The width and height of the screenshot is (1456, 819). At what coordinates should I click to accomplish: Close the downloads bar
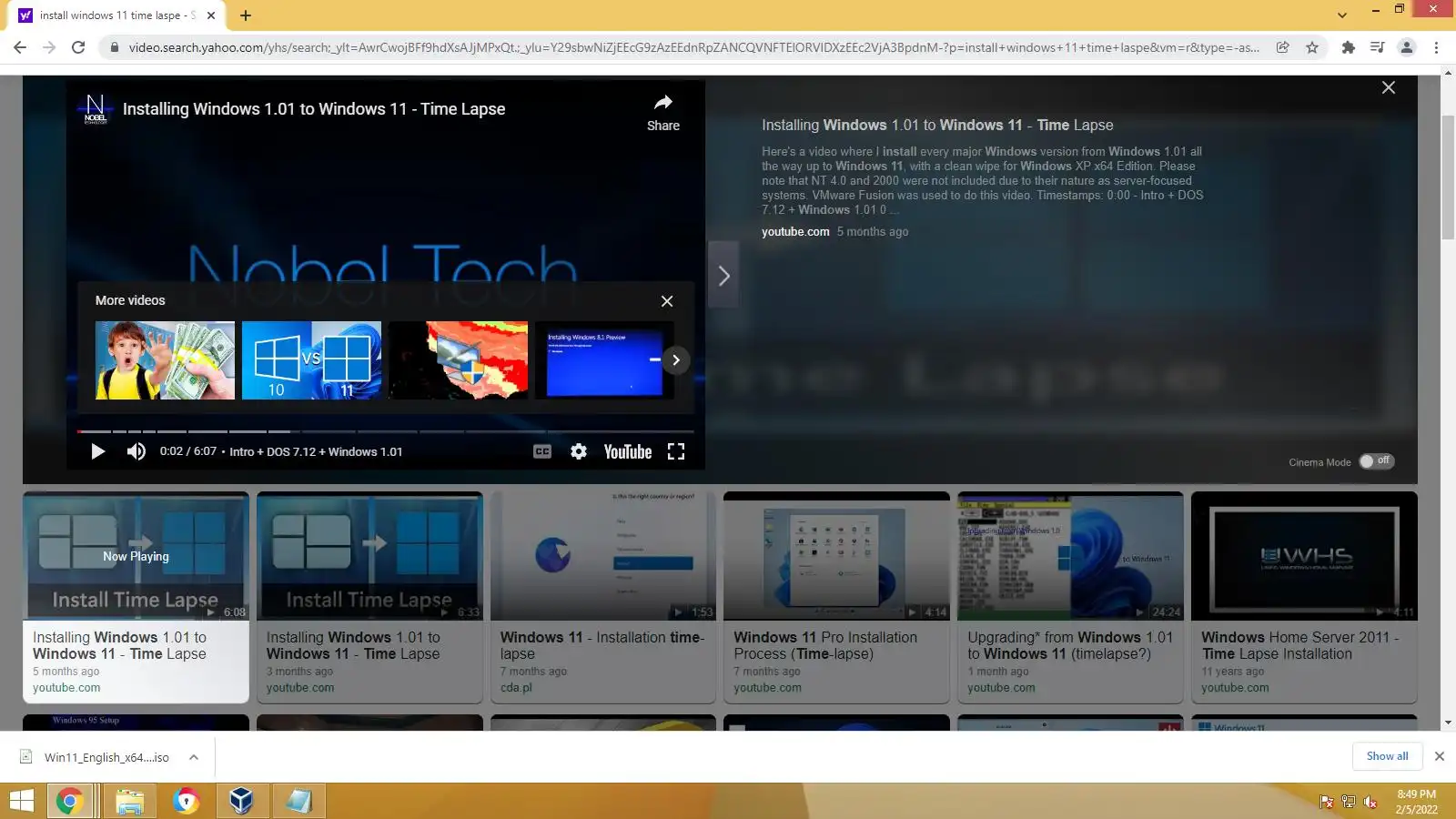[1440, 756]
